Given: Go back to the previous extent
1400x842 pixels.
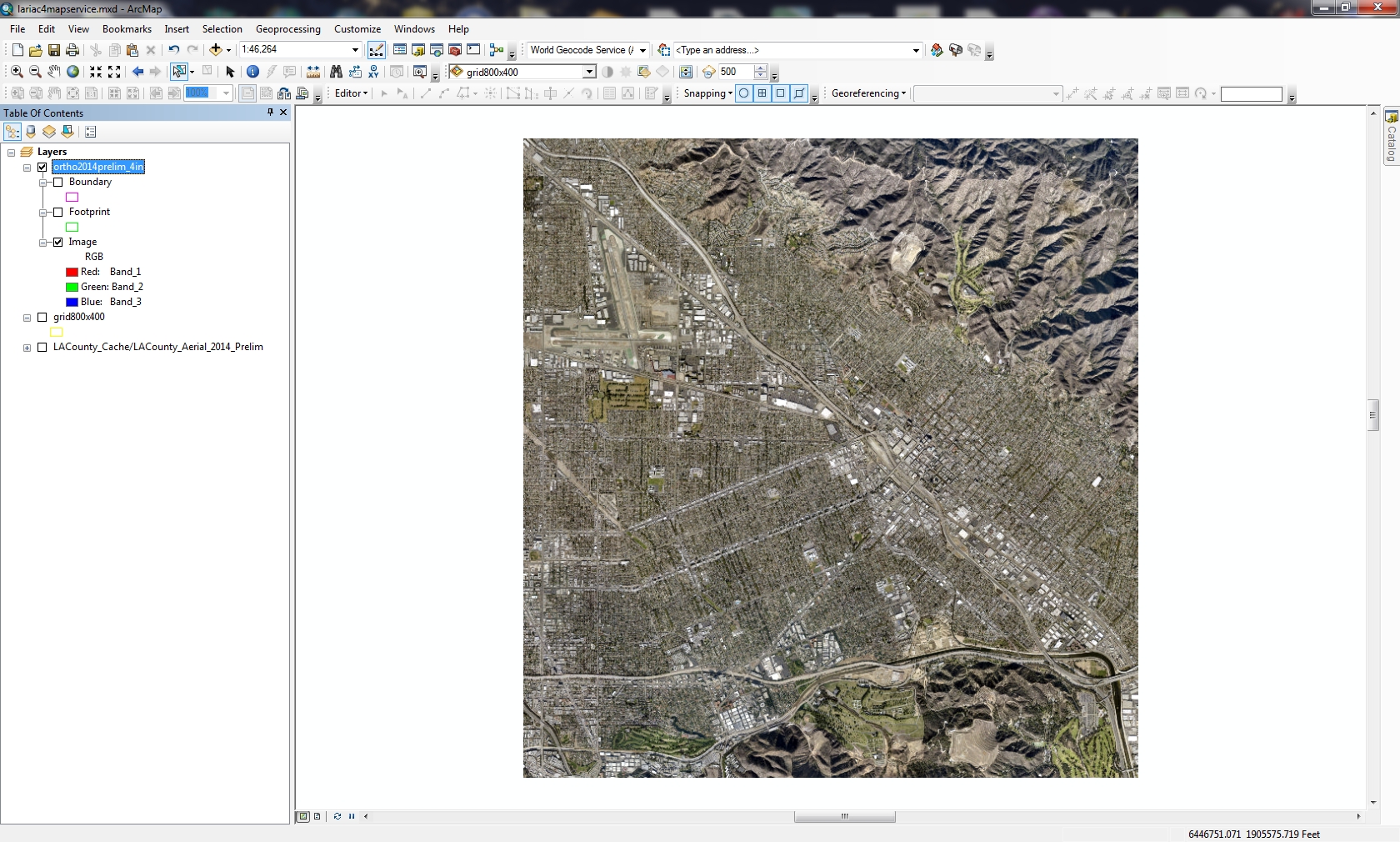Looking at the screenshot, I should 137,72.
